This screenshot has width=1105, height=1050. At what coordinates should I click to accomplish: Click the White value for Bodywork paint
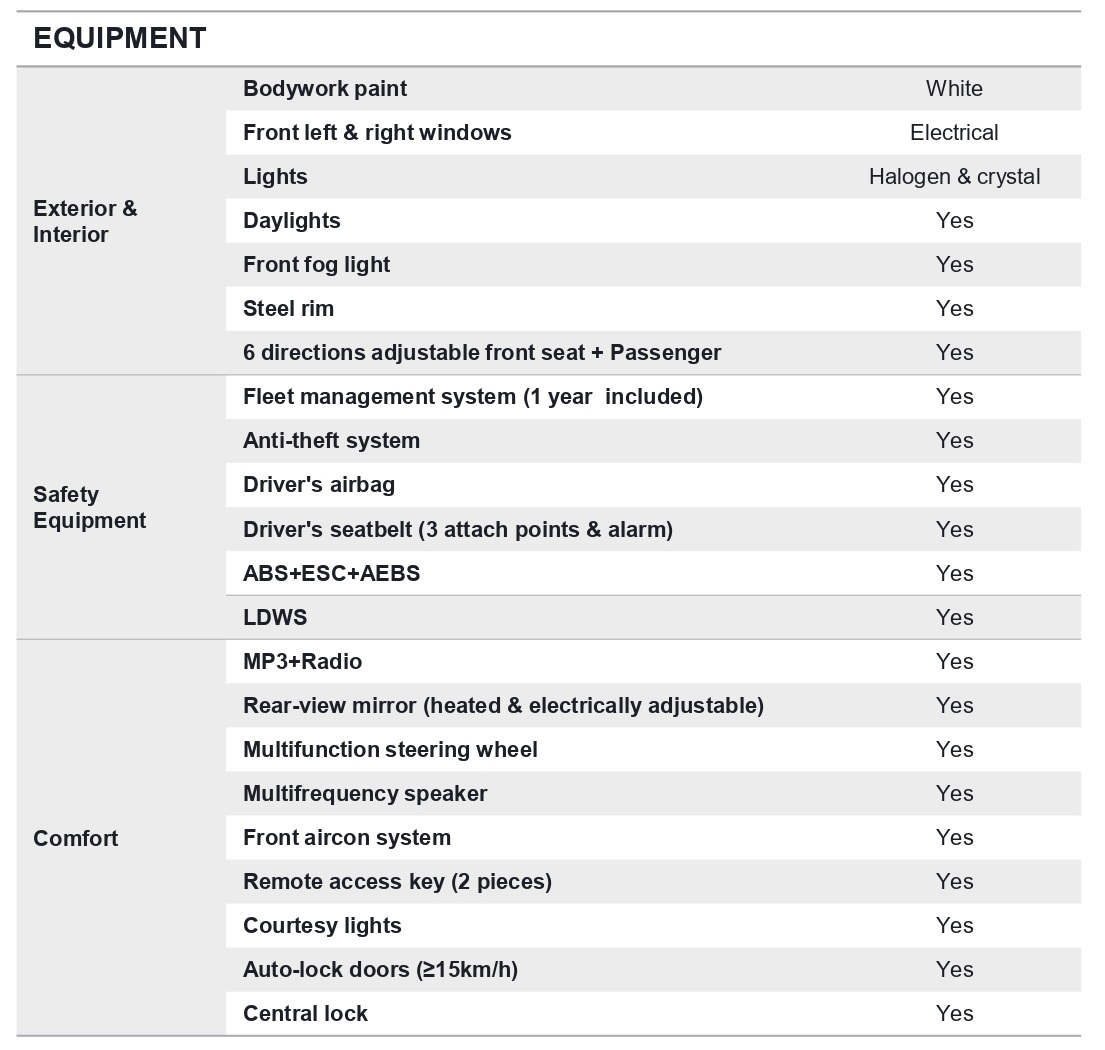pyautogui.click(x=954, y=89)
